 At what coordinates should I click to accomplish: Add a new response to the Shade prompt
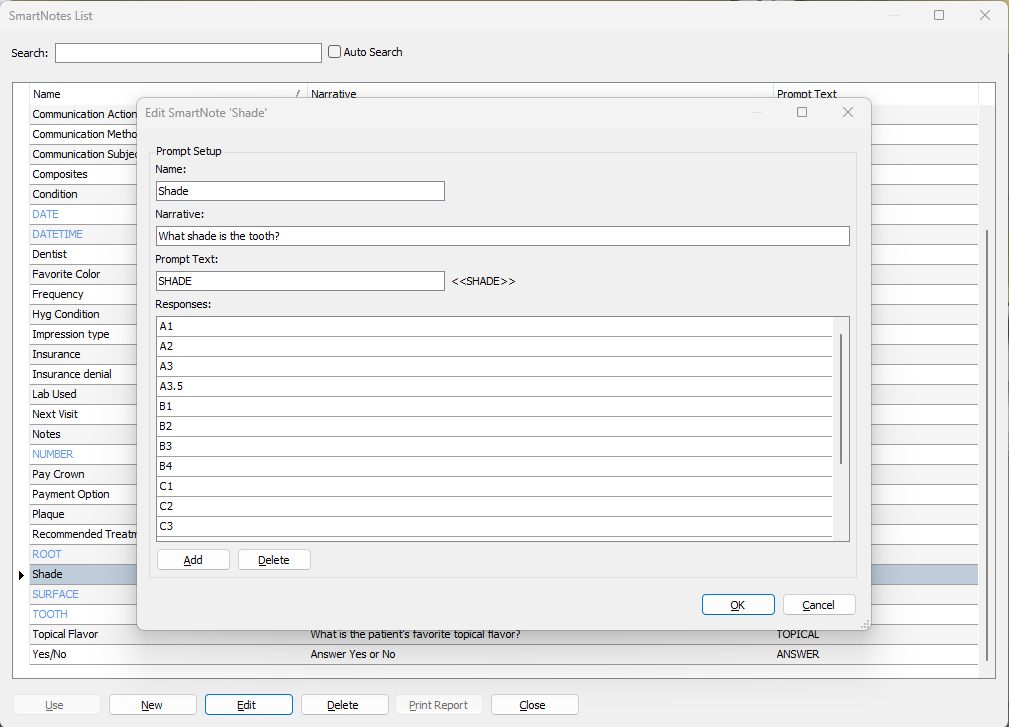point(193,560)
